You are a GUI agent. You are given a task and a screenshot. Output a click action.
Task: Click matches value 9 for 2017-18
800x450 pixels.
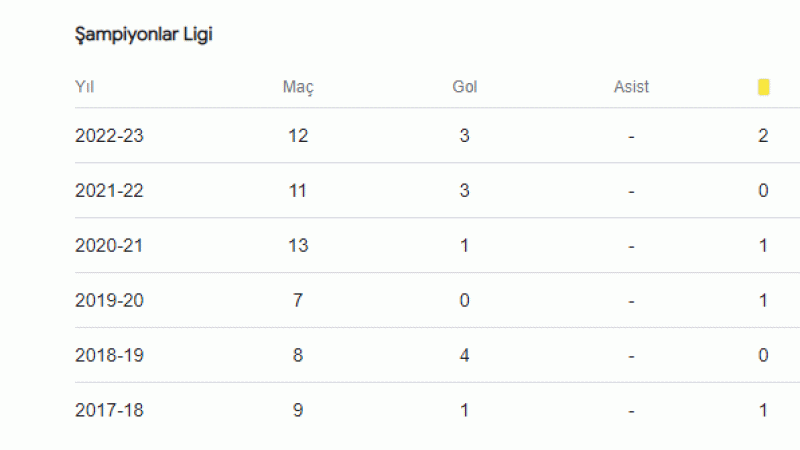click(x=298, y=410)
